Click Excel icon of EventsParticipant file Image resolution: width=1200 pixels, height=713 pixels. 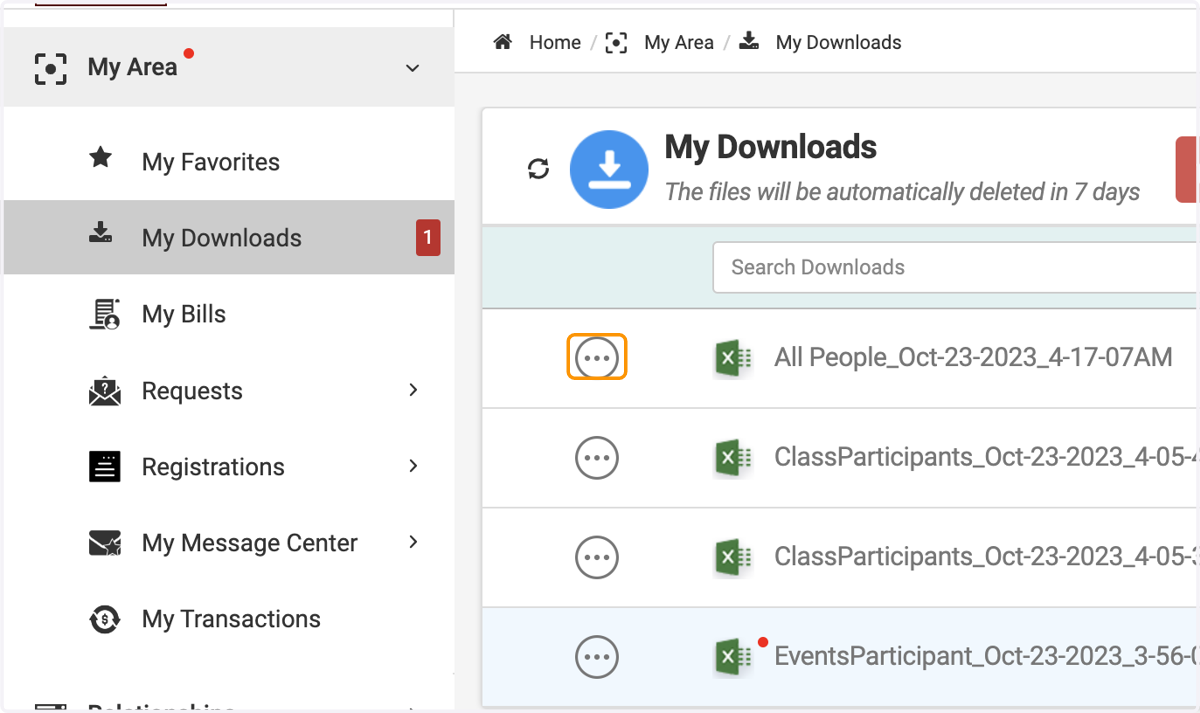pos(733,656)
